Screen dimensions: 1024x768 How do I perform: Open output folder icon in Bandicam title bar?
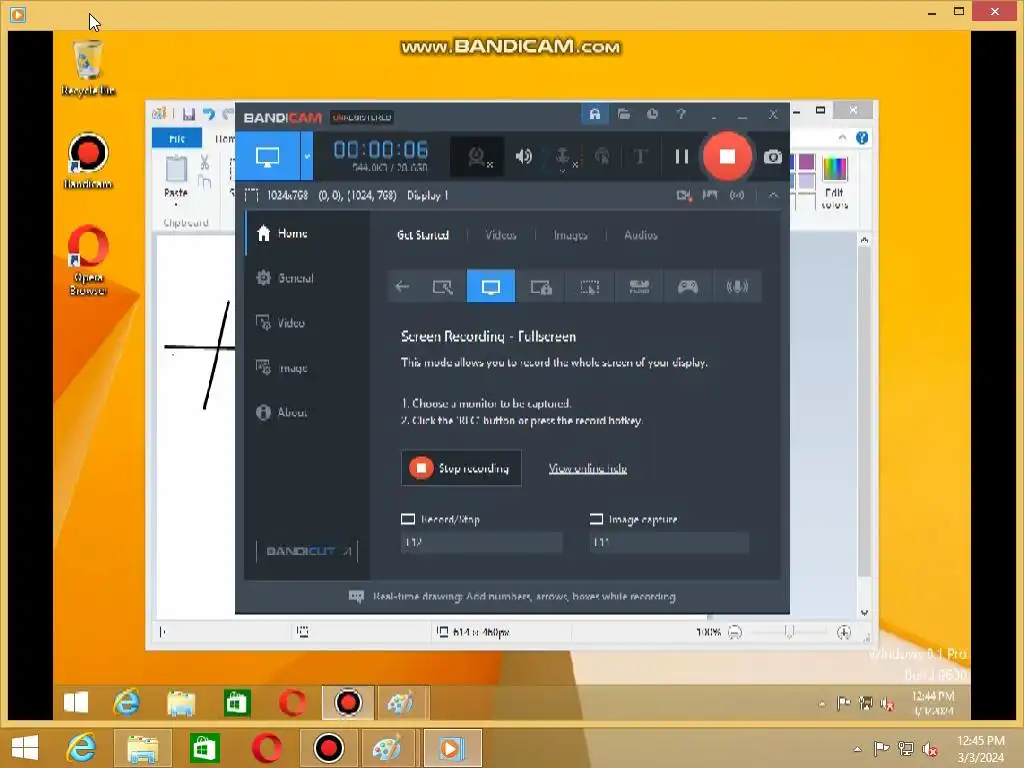click(x=624, y=115)
